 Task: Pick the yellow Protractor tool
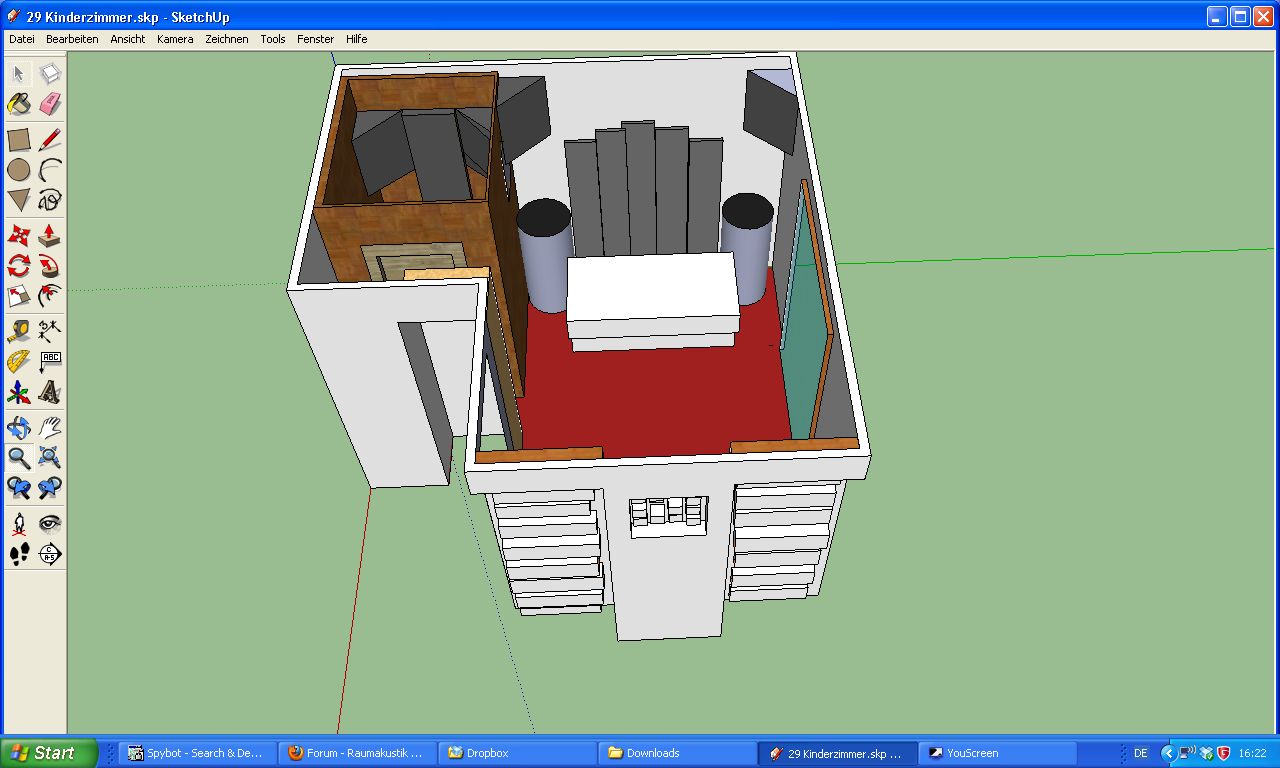19,362
